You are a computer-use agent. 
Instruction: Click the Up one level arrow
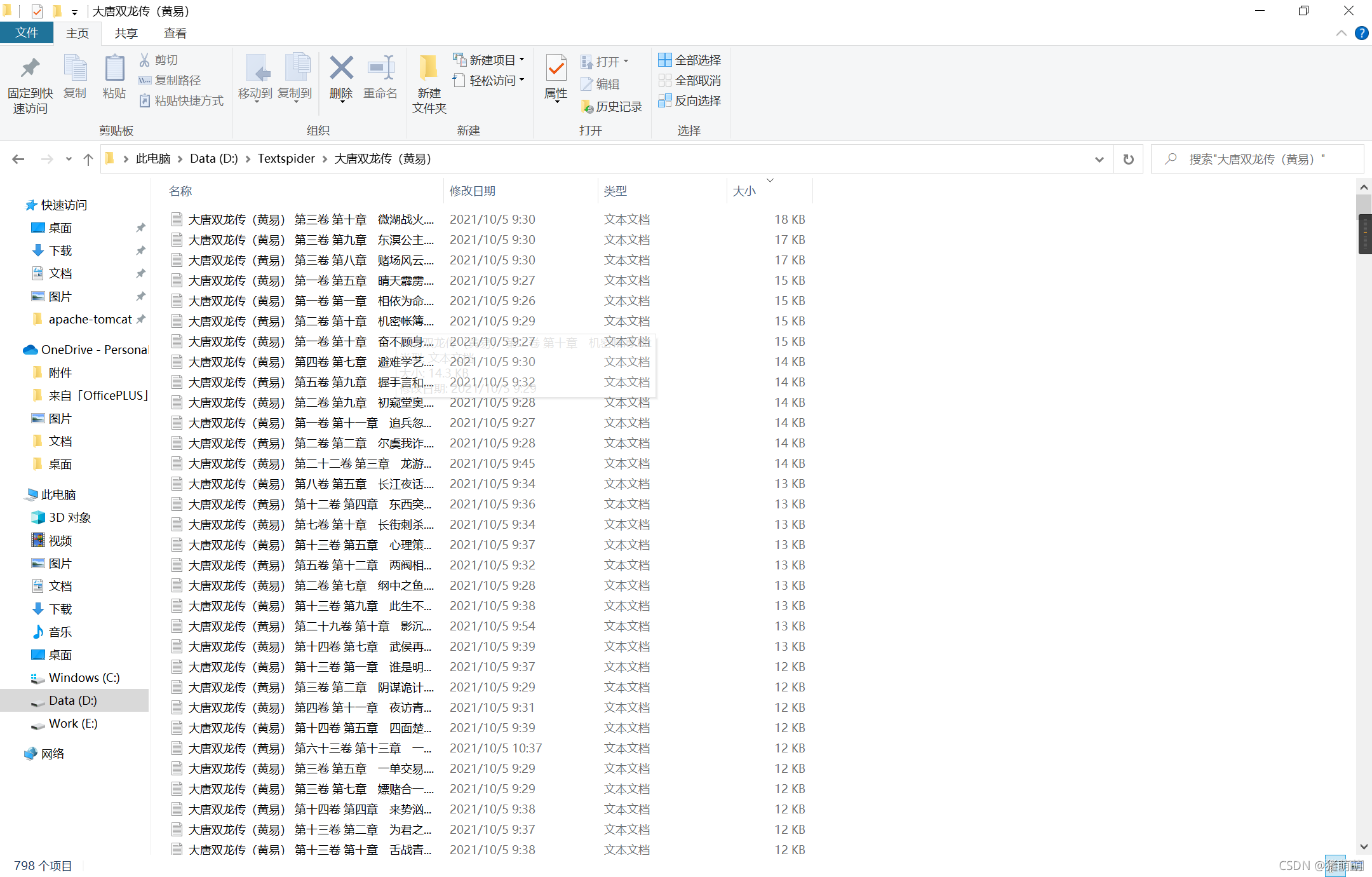coord(88,159)
